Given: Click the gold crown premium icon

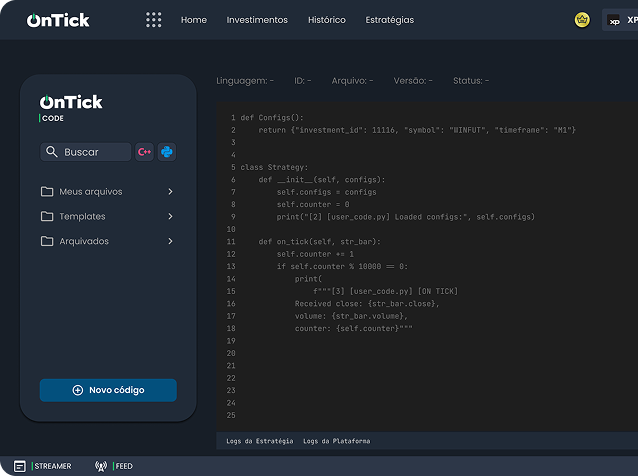Looking at the screenshot, I should 582,20.
